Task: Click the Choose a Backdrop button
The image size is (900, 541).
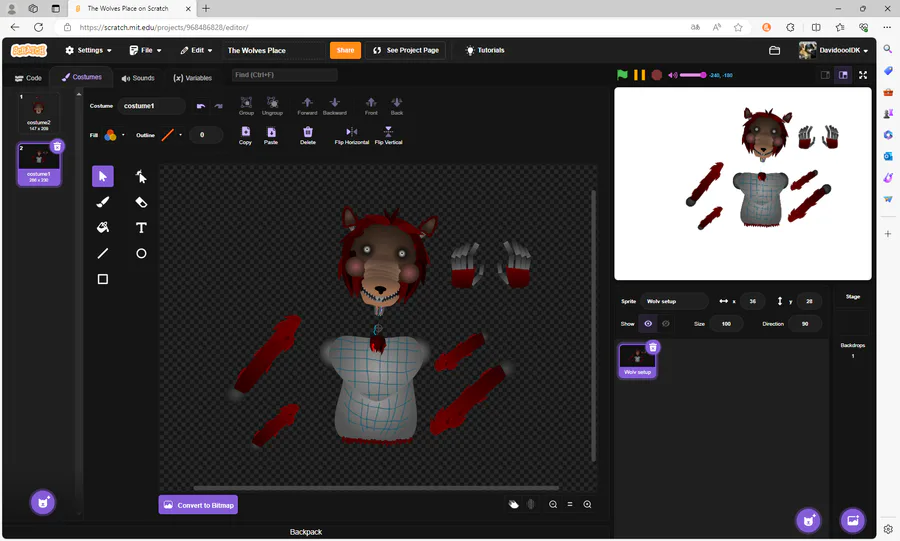Action: coord(853,520)
